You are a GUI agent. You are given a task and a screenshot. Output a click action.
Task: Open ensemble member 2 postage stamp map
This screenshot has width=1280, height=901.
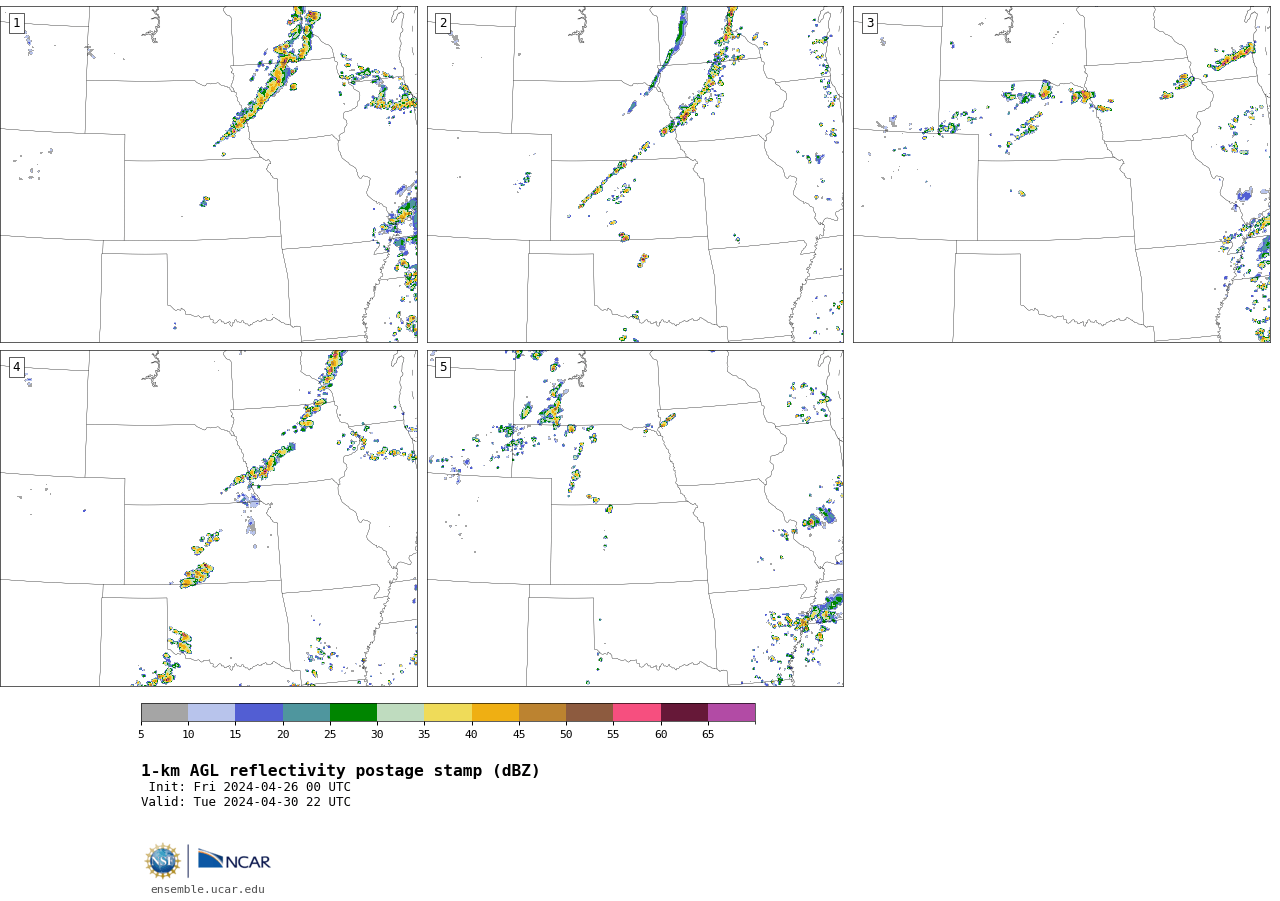pyautogui.click(x=635, y=174)
